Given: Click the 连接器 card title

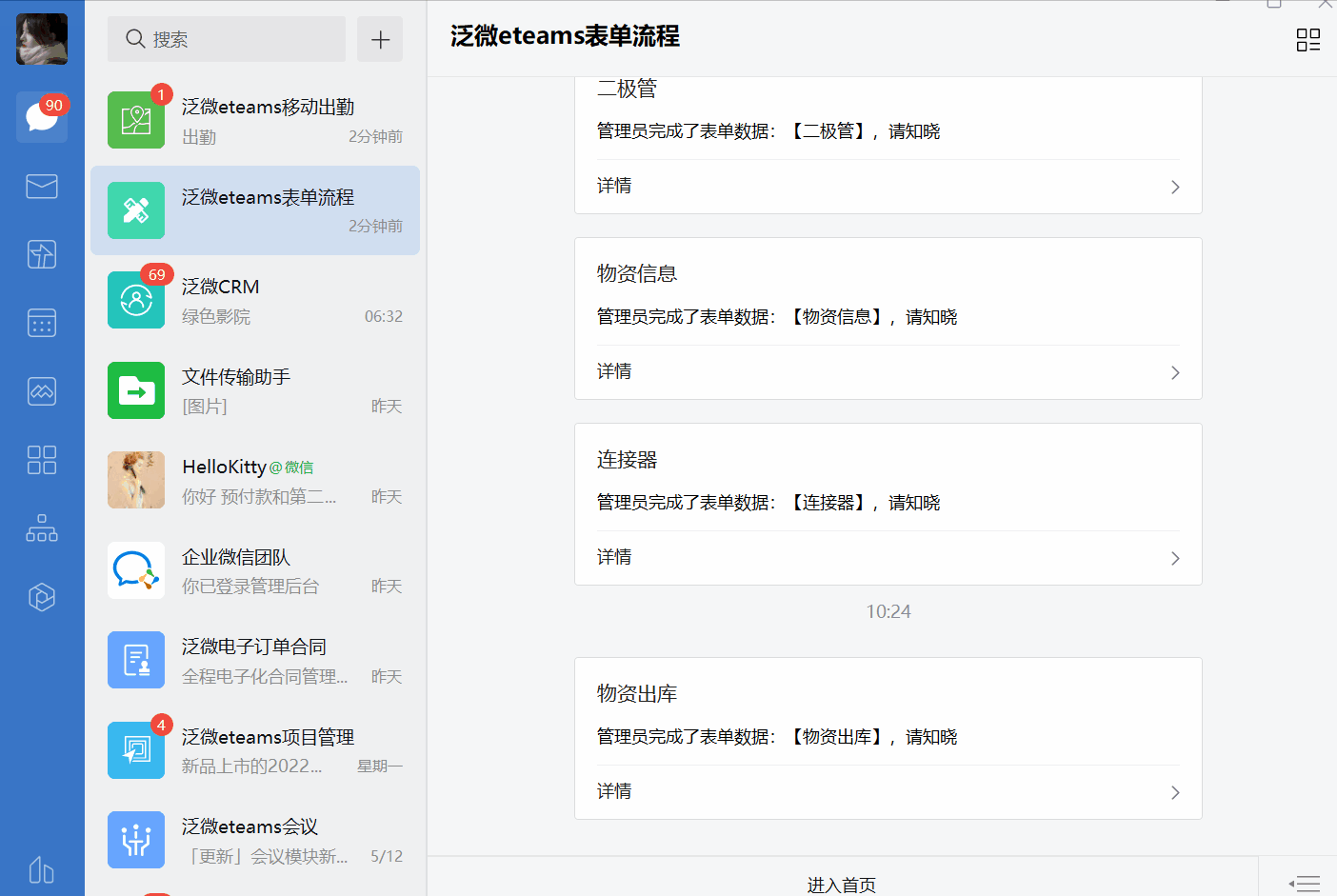Looking at the screenshot, I should (x=628, y=460).
